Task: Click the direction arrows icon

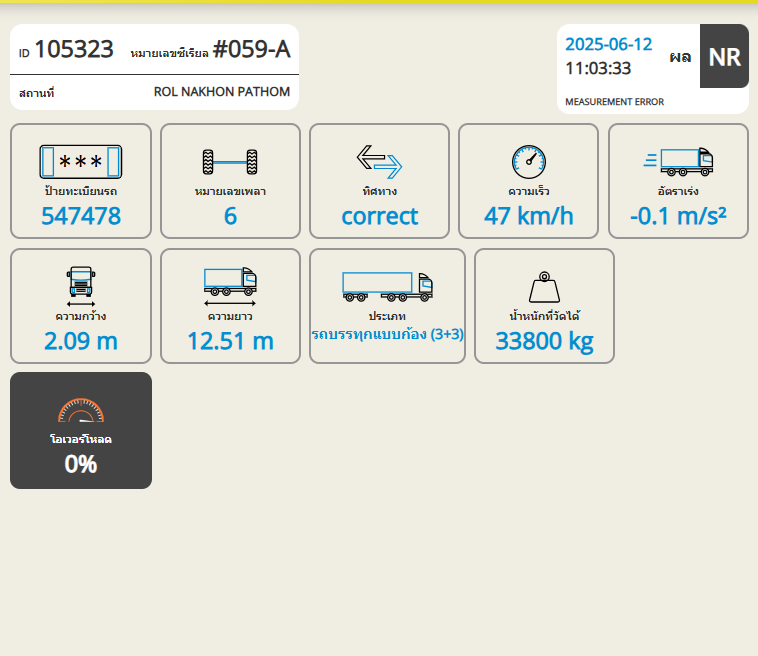Action: [x=379, y=161]
